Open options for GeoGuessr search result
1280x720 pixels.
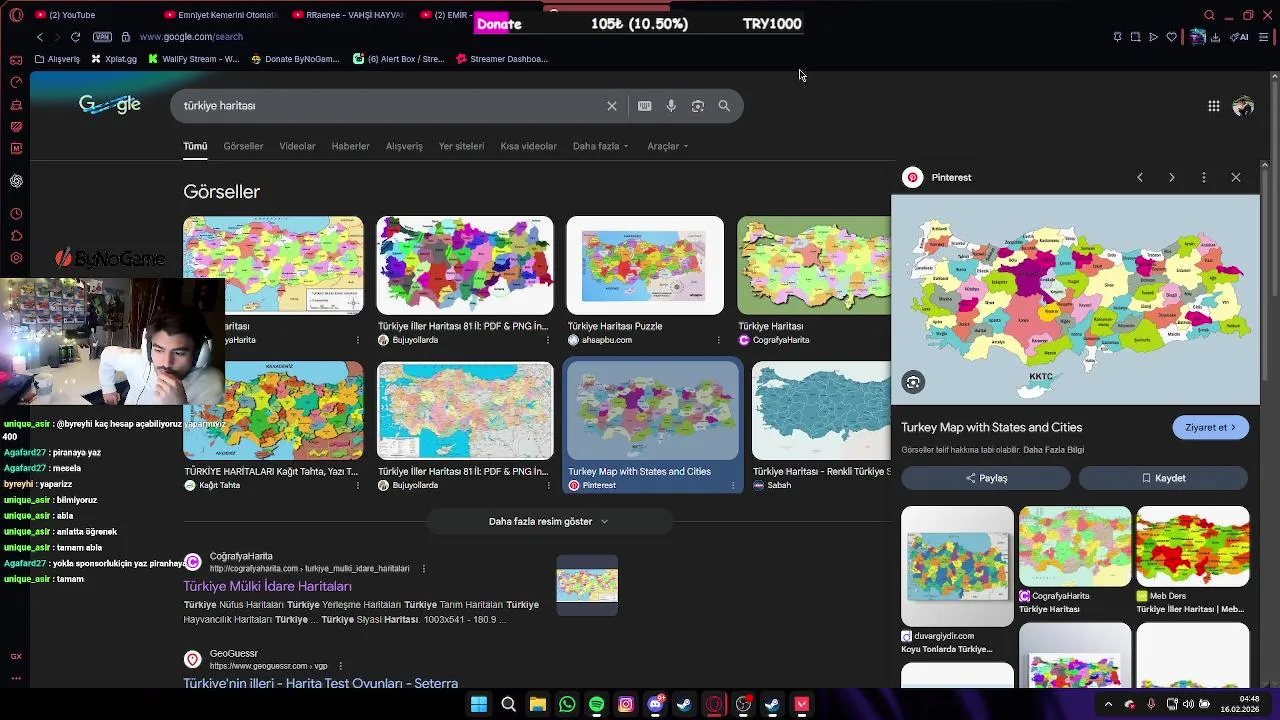click(x=340, y=665)
